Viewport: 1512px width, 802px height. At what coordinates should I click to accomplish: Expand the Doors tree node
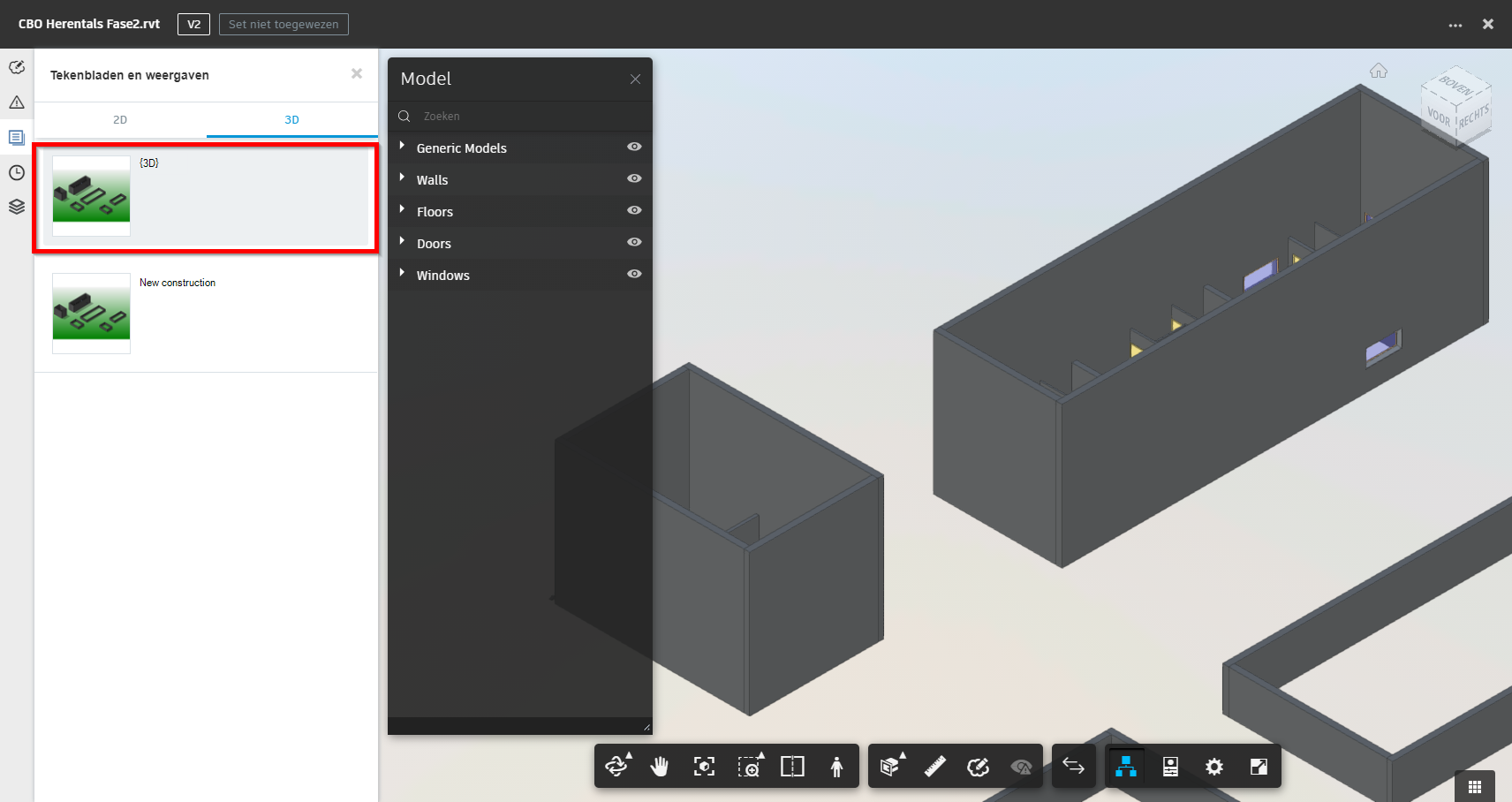pyautogui.click(x=402, y=241)
